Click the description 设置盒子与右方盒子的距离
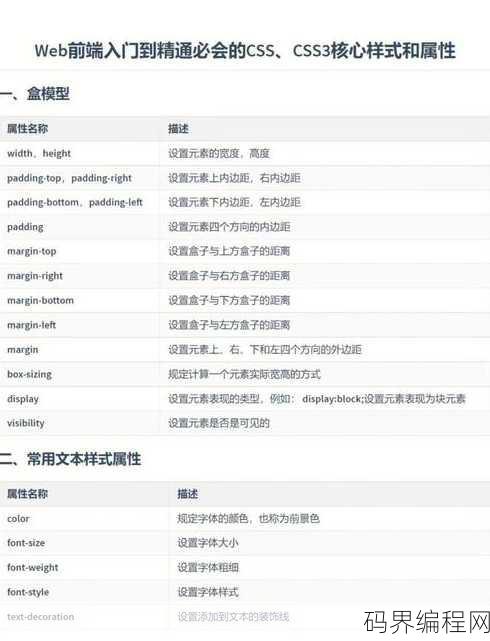The image size is (490, 641). 229,276
